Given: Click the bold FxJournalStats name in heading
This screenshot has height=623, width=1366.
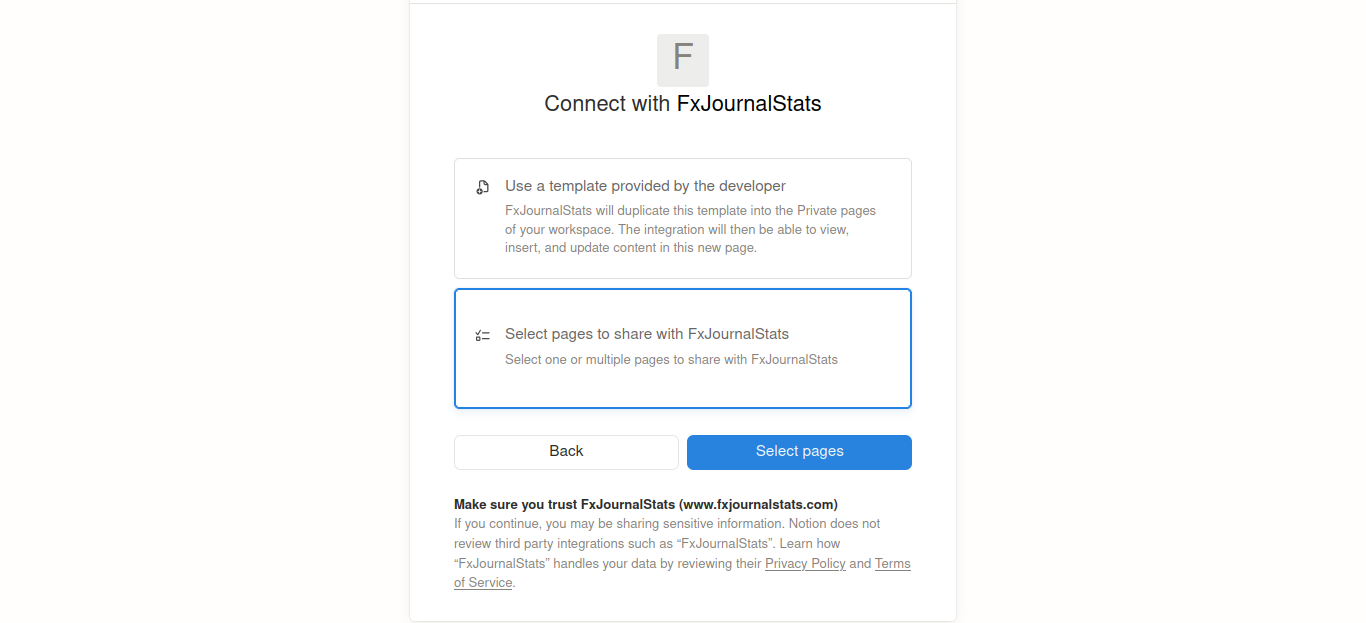Looking at the screenshot, I should [x=749, y=104].
